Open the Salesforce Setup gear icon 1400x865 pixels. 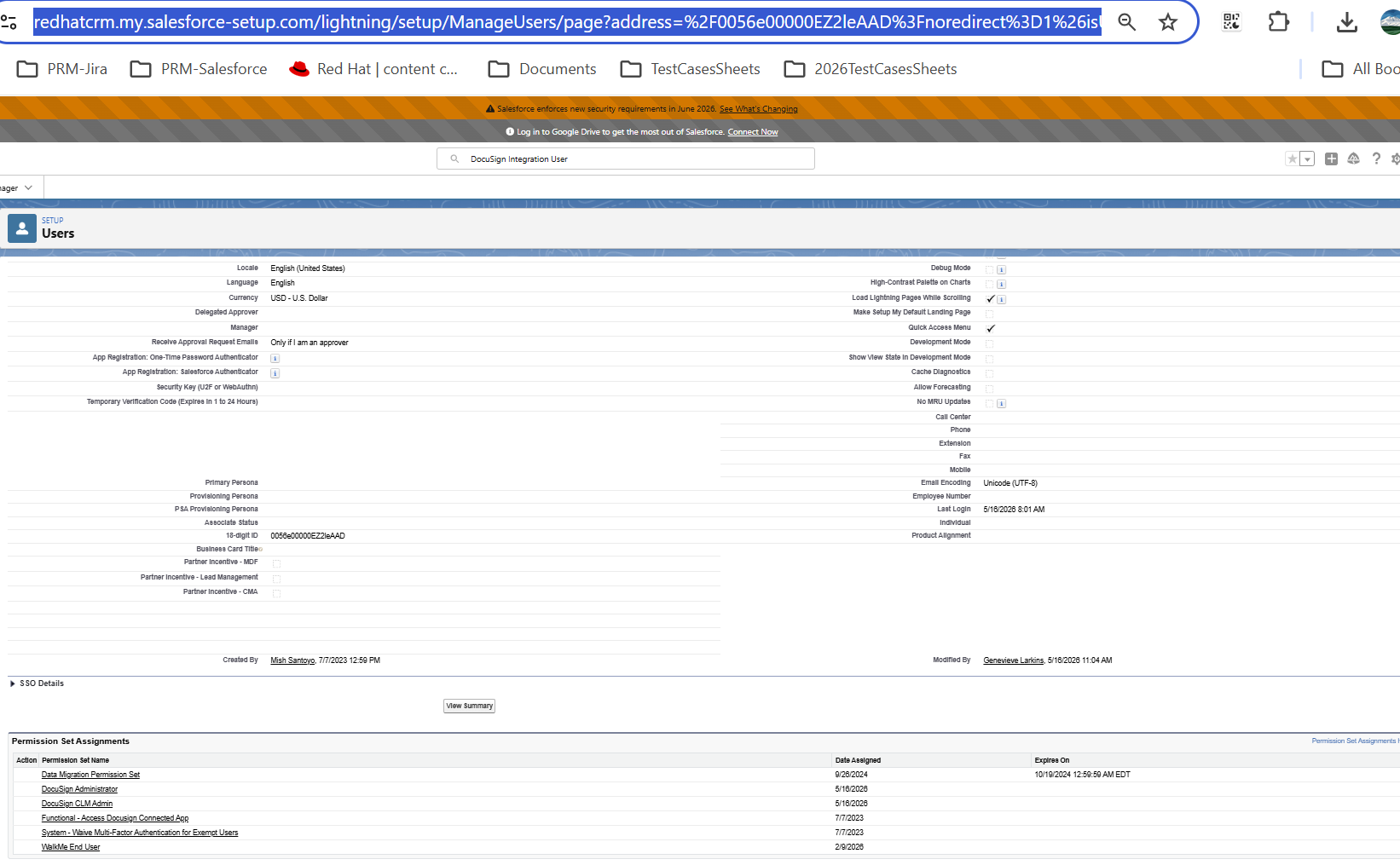click(x=1396, y=159)
